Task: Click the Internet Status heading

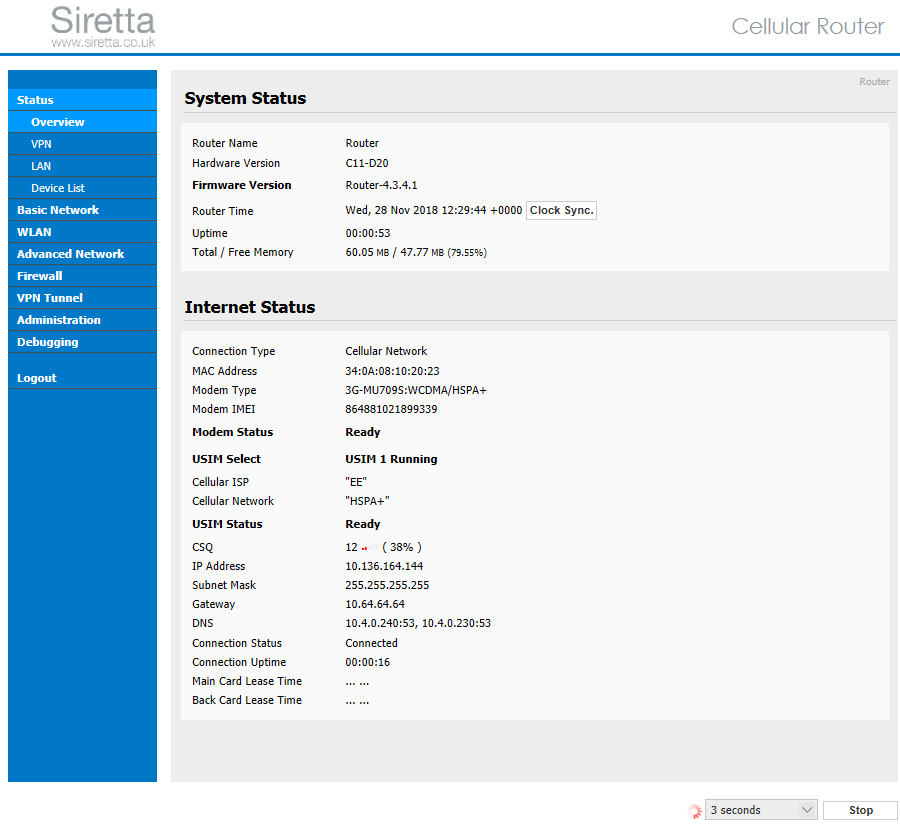Action: tap(250, 307)
